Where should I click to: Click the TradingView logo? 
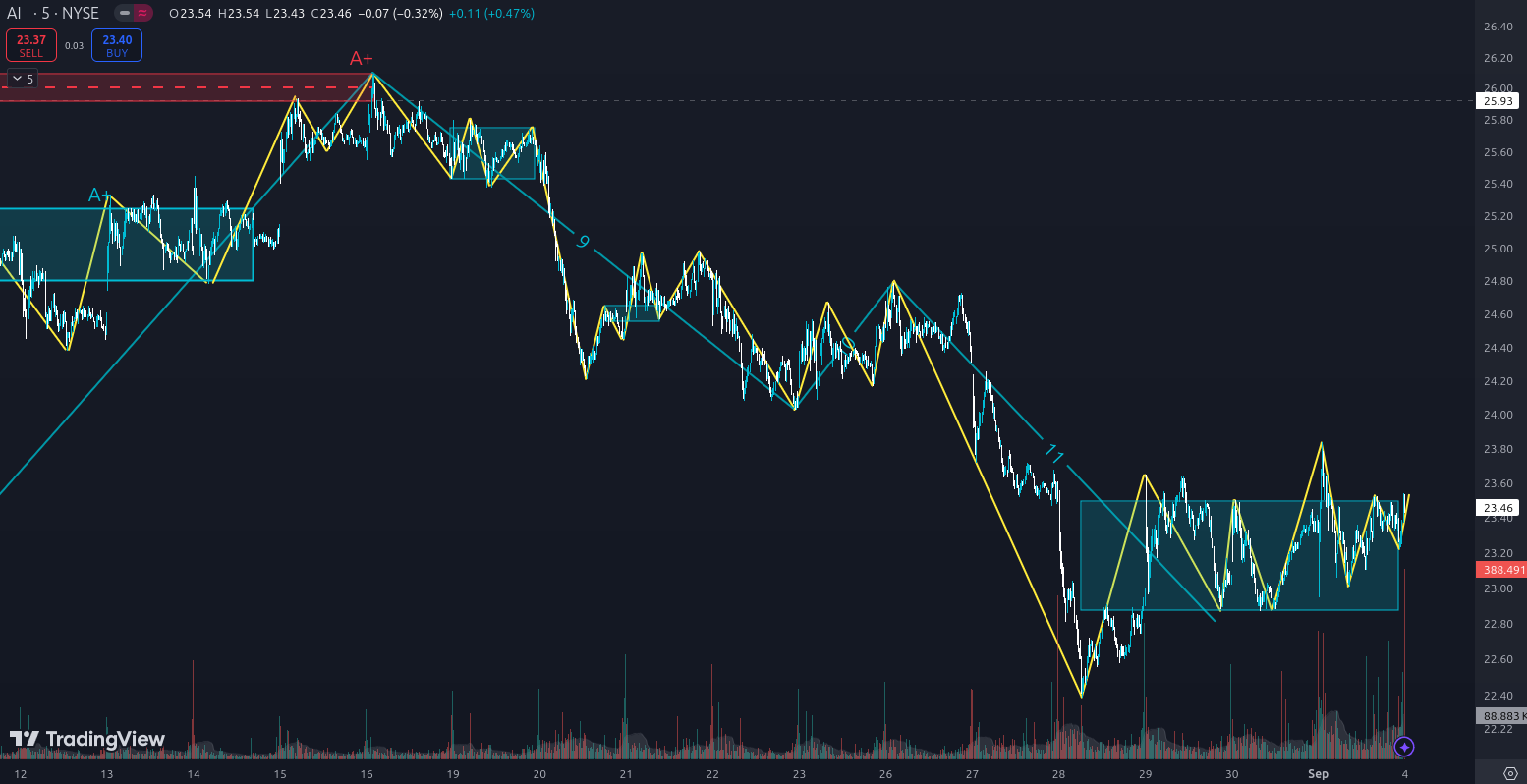tap(87, 739)
